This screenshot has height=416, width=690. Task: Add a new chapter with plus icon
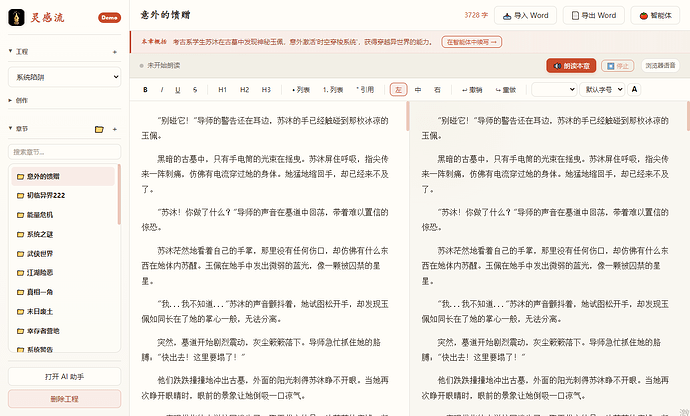pos(115,129)
